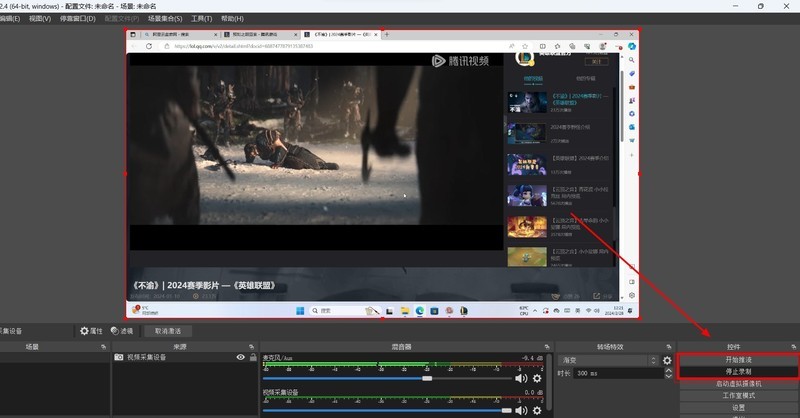This screenshot has height=418, width=800.
Task: Select the first browser tab in preview
Action: click(180, 34)
